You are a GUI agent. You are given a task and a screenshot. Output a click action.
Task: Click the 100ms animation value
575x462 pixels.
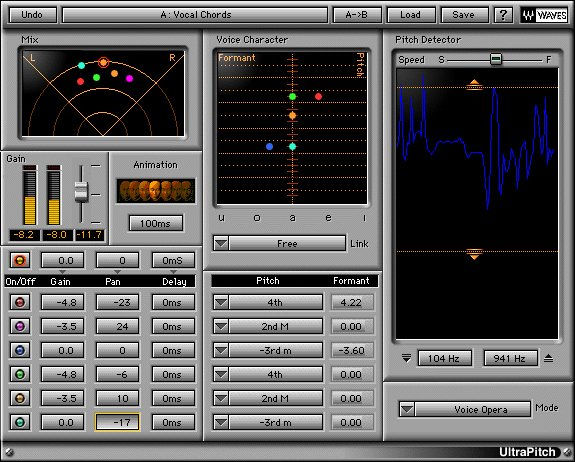156,223
